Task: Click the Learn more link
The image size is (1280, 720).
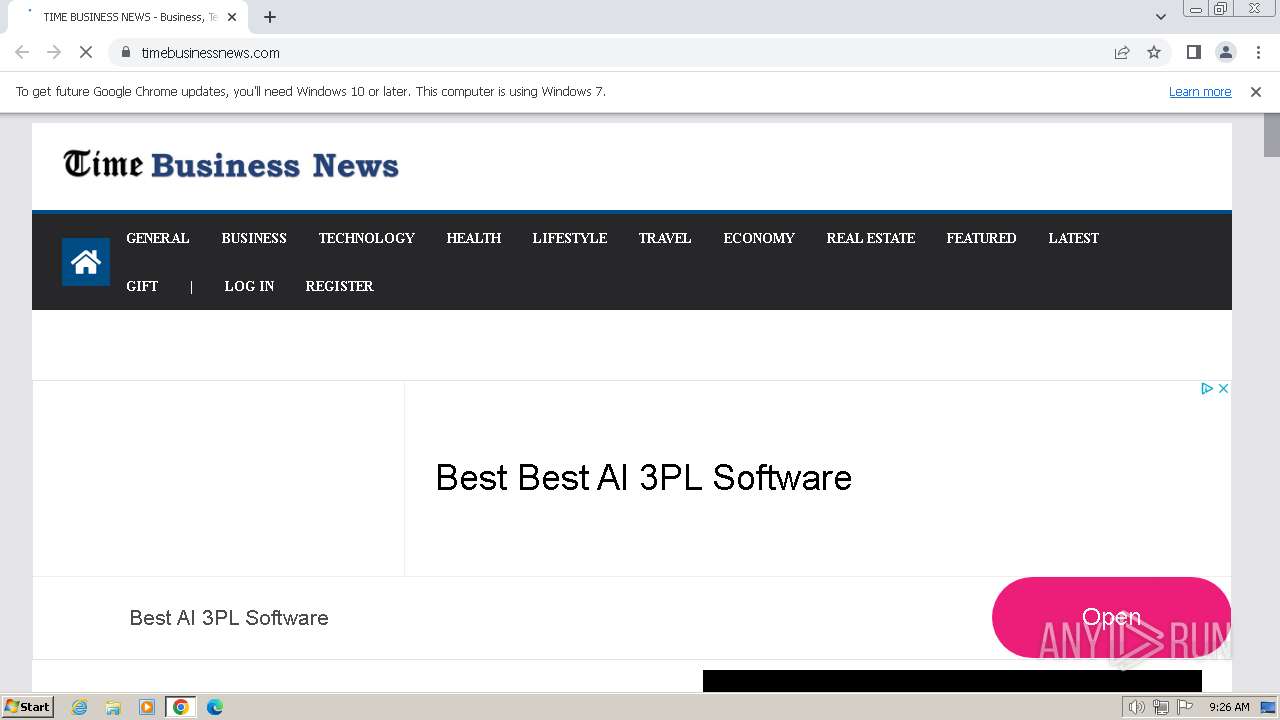Action: click(1200, 92)
